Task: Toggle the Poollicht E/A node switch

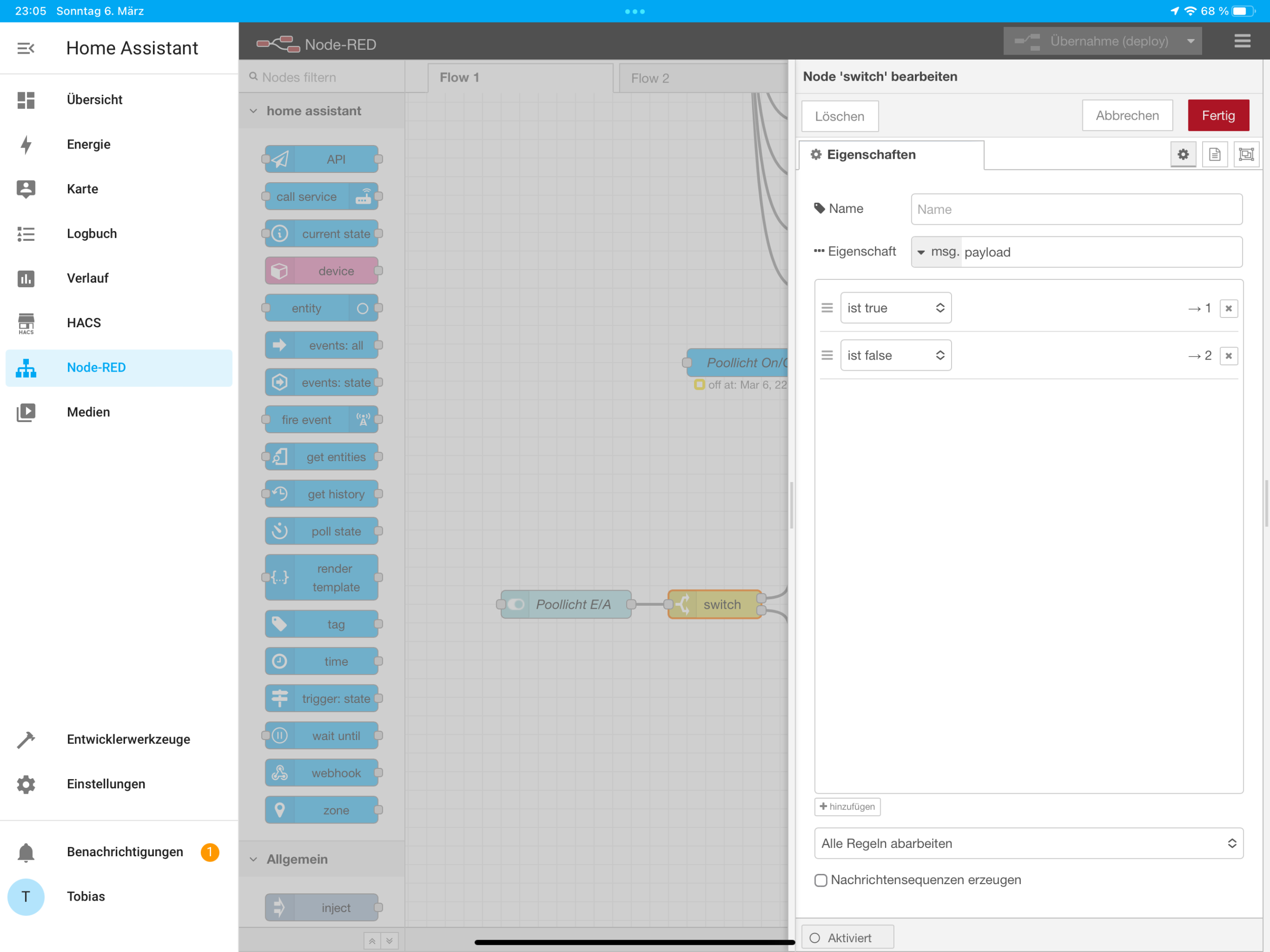Action: 516,605
